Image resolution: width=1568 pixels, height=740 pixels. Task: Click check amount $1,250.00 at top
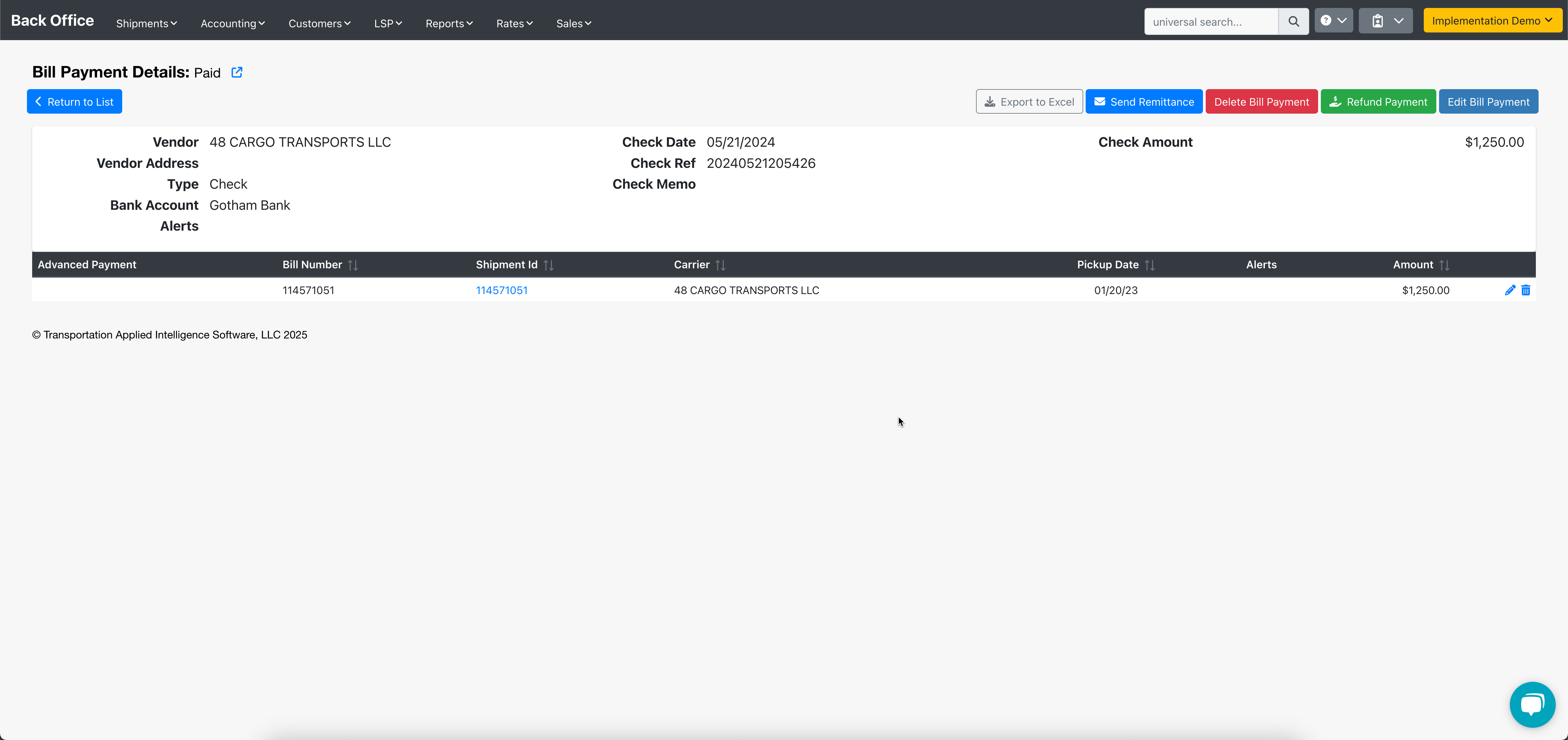tap(1494, 142)
